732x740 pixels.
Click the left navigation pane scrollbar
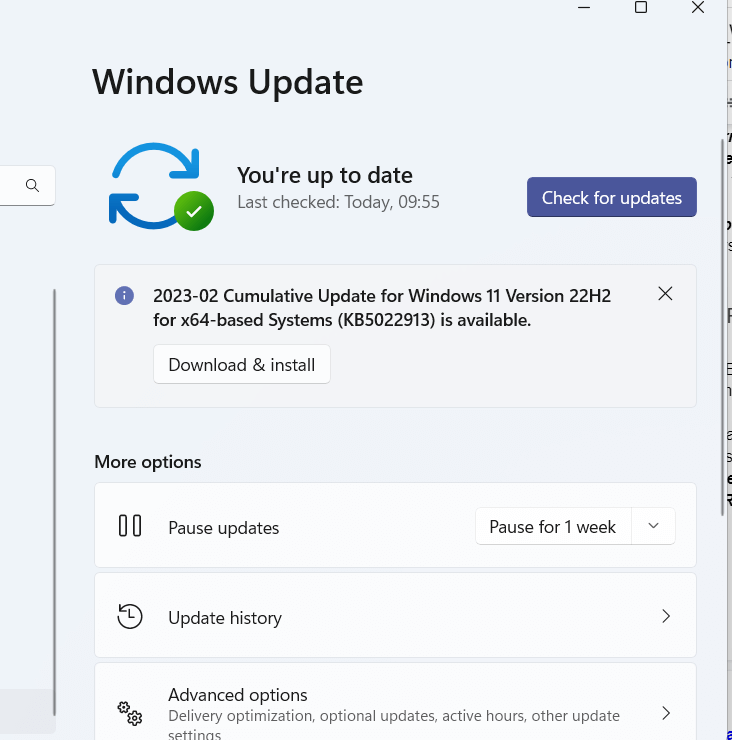click(54, 502)
